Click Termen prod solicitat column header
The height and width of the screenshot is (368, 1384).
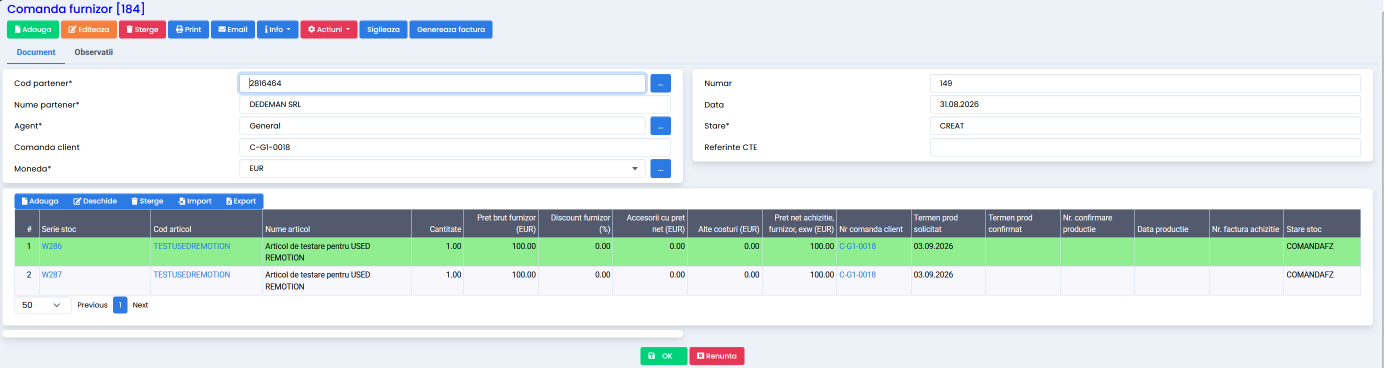(947, 223)
